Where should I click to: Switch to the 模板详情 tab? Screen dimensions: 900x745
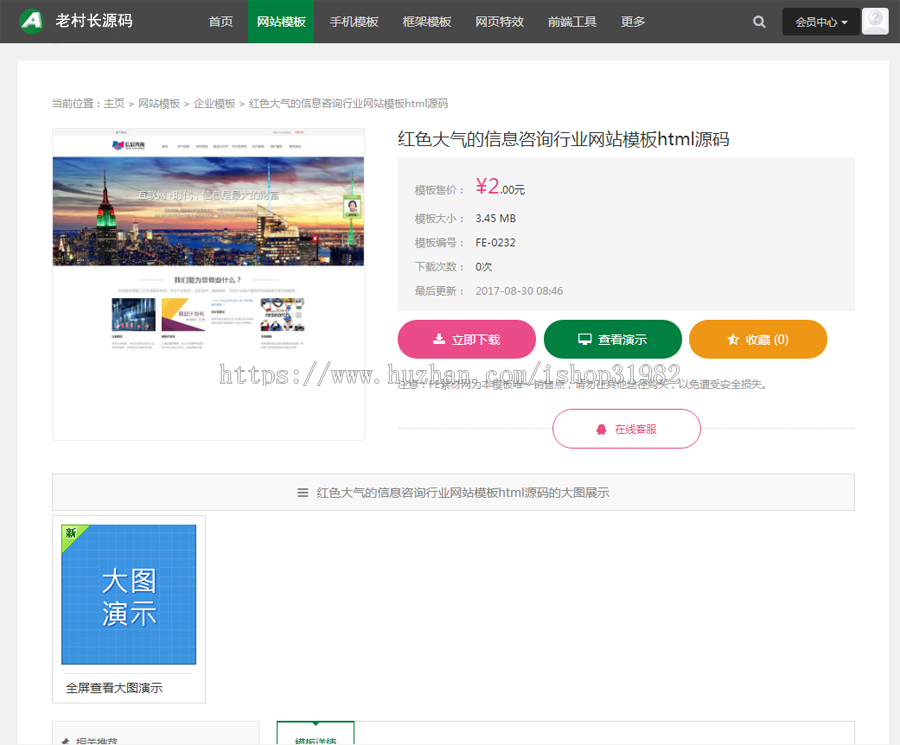[x=315, y=737]
